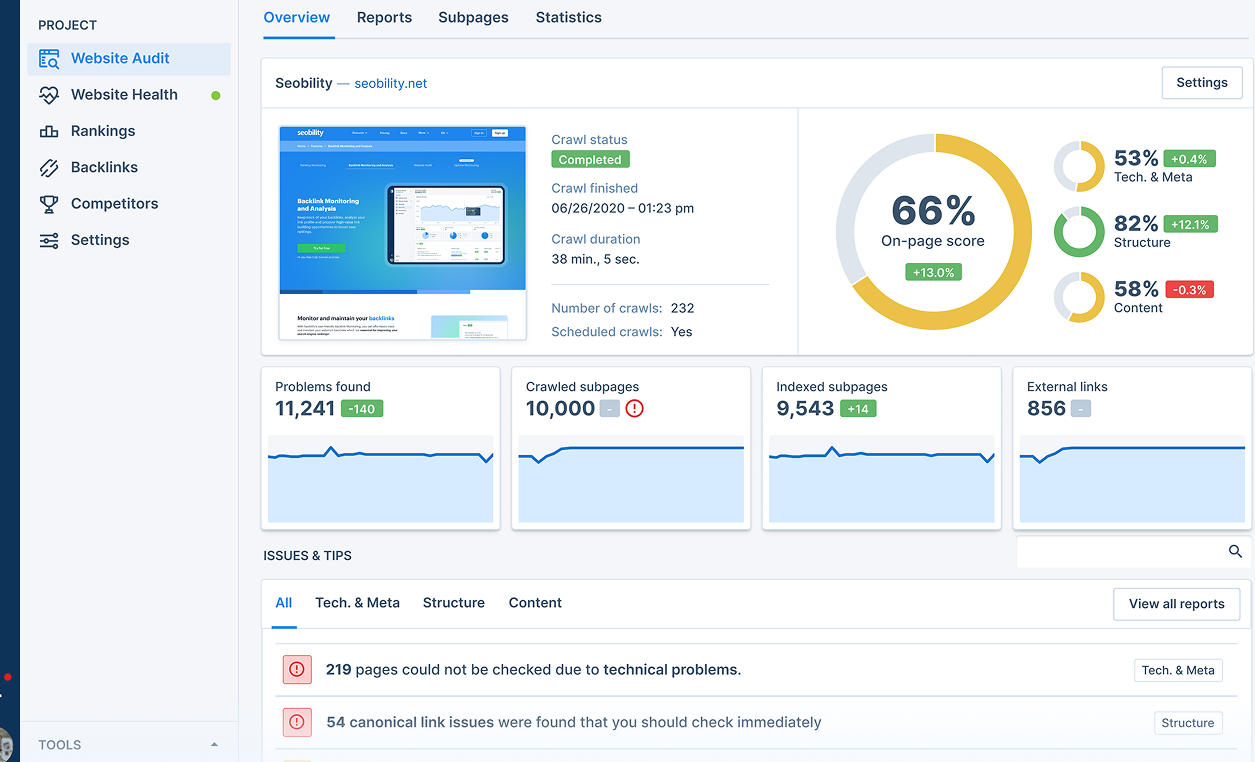The width and height of the screenshot is (1255, 762).
Task: Collapse the TOOLS section
Action: (213, 744)
